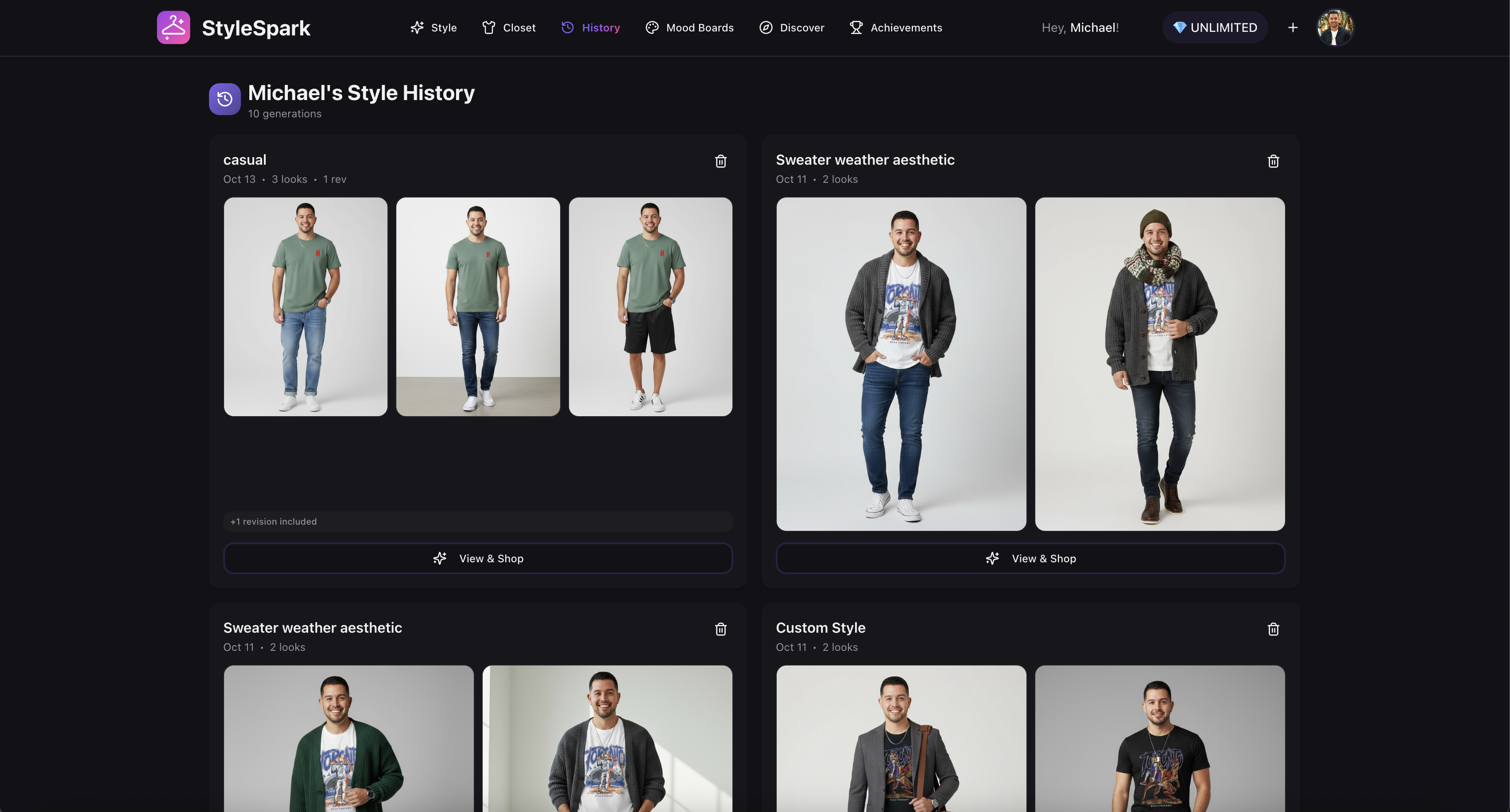
Task: Delete the Custom Style generation
Action: pyautogui.click(x=1273, y=629)
